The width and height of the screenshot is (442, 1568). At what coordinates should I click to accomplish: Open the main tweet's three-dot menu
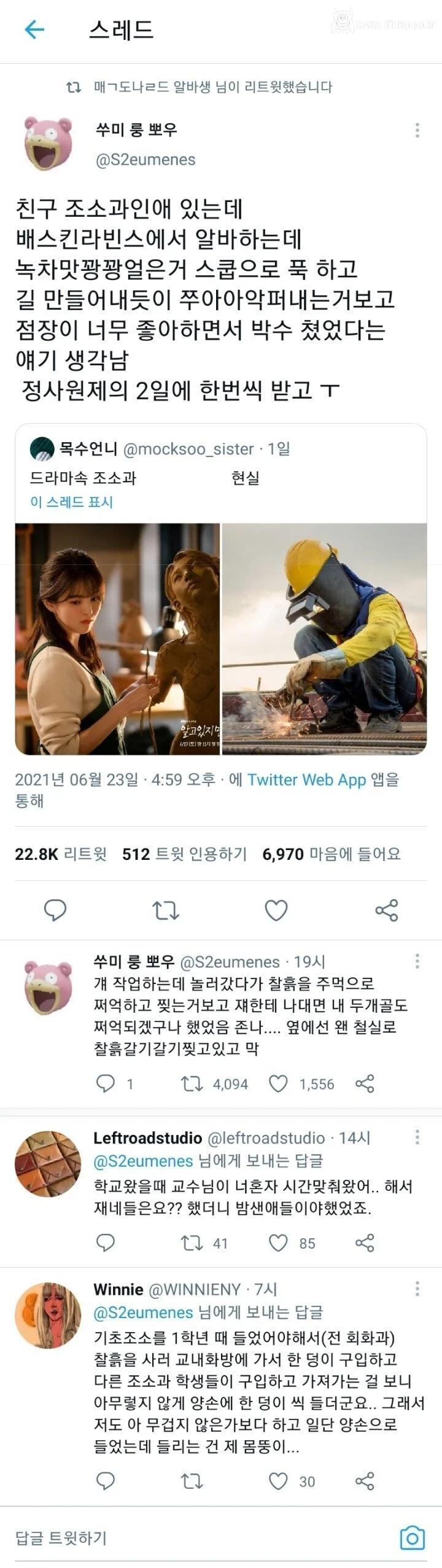[417, 130]
